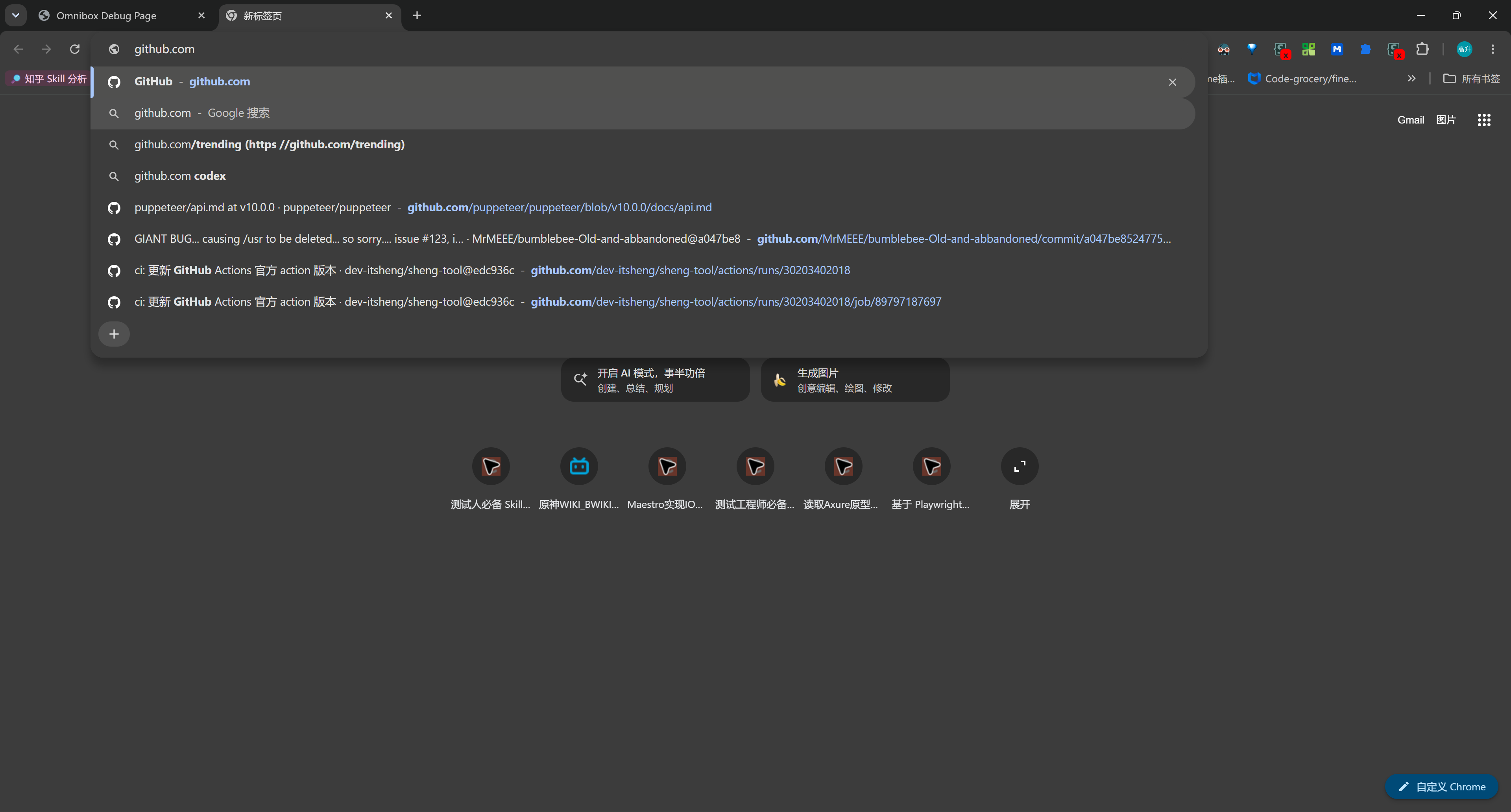Open the blue diamond extension icon
The height and width of the screenshot is (812, 1511).
coord(1252,49)
